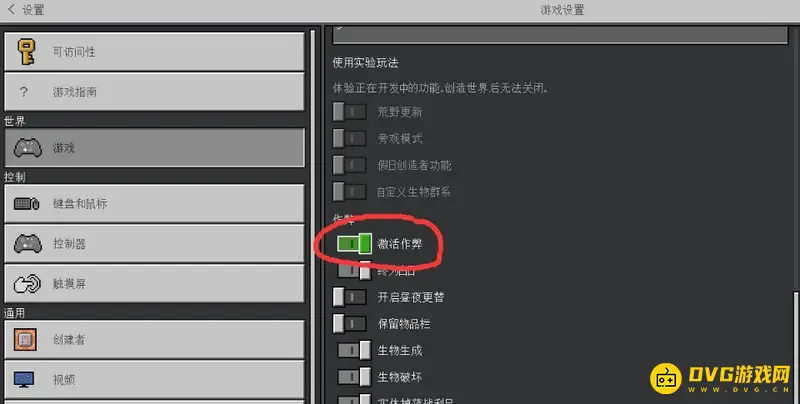The width and height of the screenshot is (800, 404).
Task: Click the touchscreen hand icon
Action: tap(27, 284)
